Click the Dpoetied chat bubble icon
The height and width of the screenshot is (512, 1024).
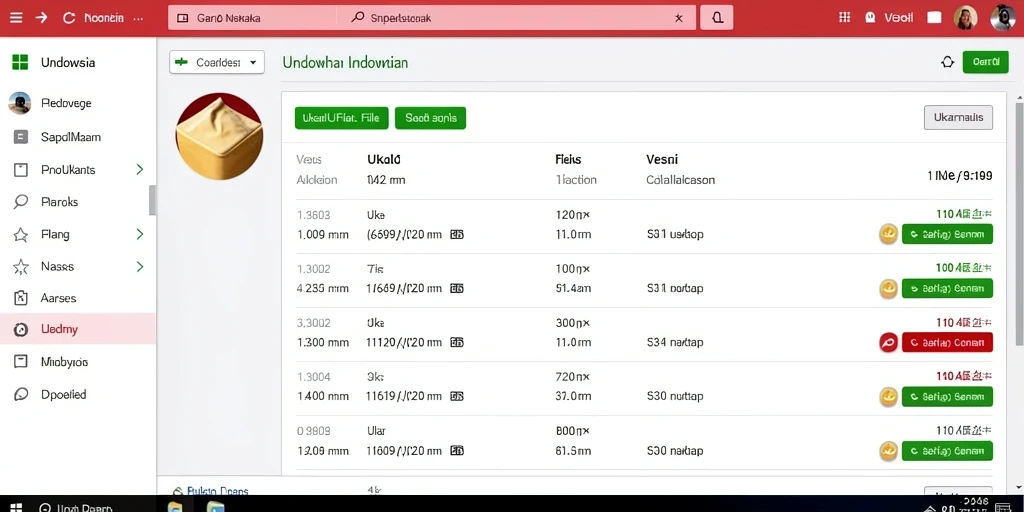click(x=21, y=394)
